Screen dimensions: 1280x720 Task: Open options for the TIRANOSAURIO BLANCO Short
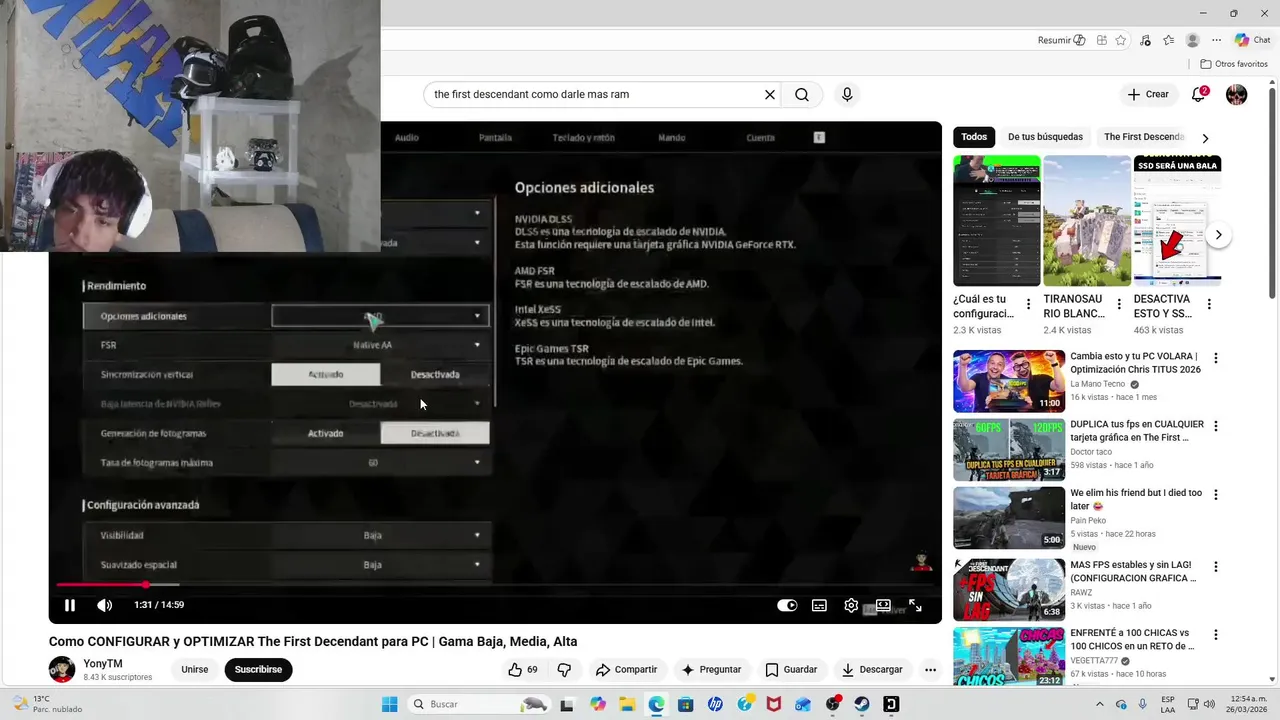point(1119,304)
